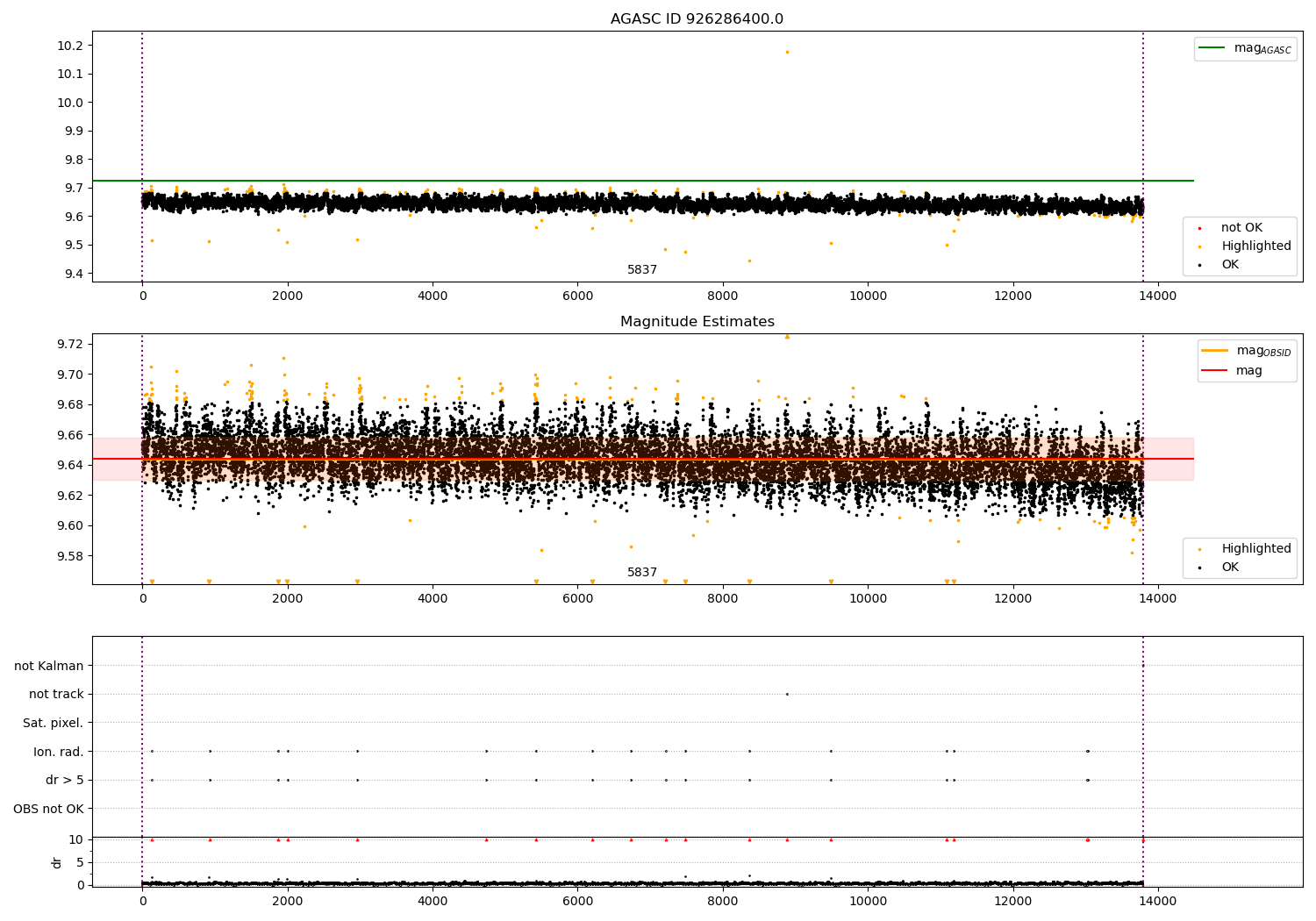The image size is (1316, 921).
Task: Click the "AGASC ID 926286400.0" plot title
Action: click(697, 19)
